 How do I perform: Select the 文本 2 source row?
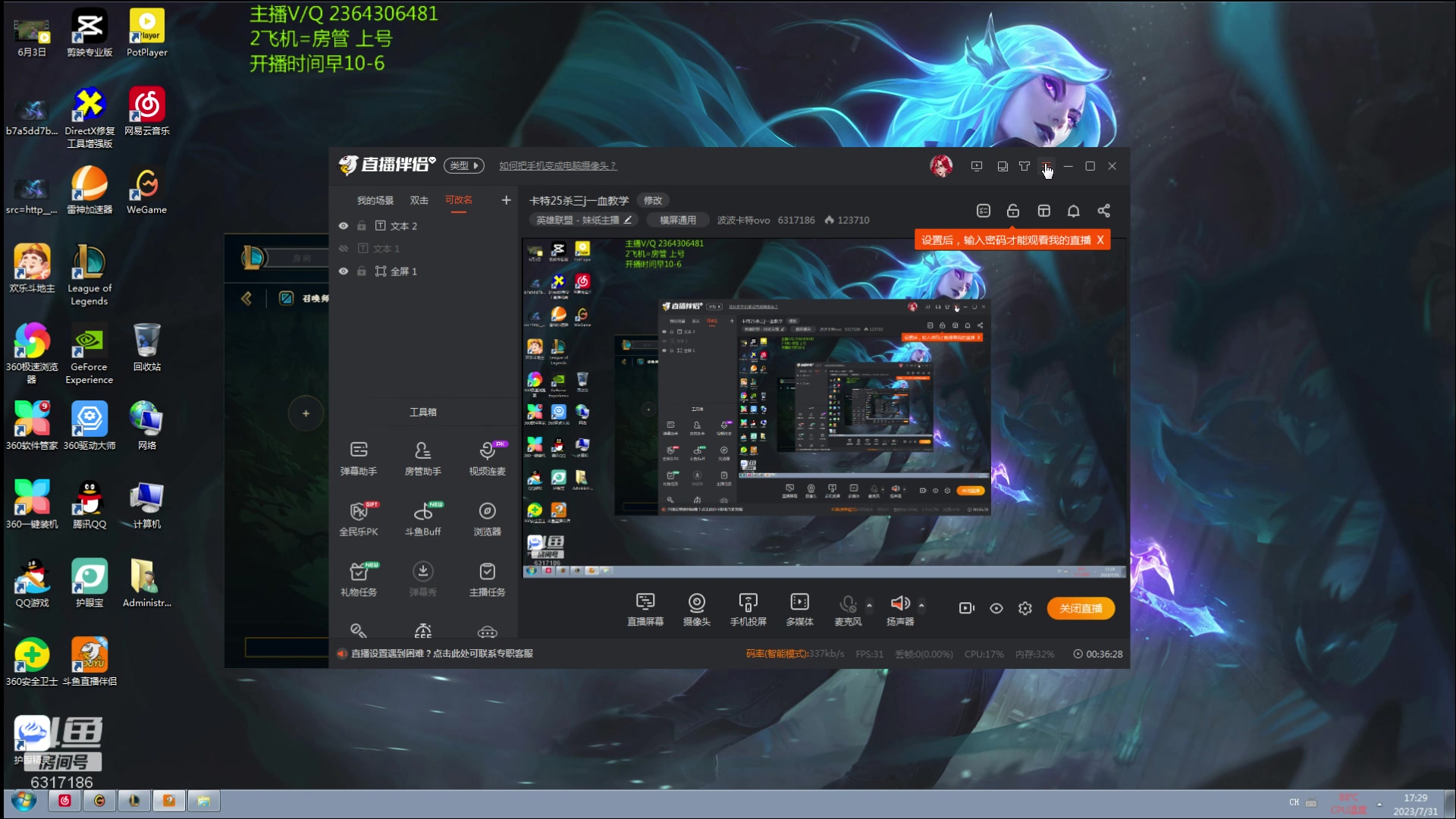click(x=424, y=226)
